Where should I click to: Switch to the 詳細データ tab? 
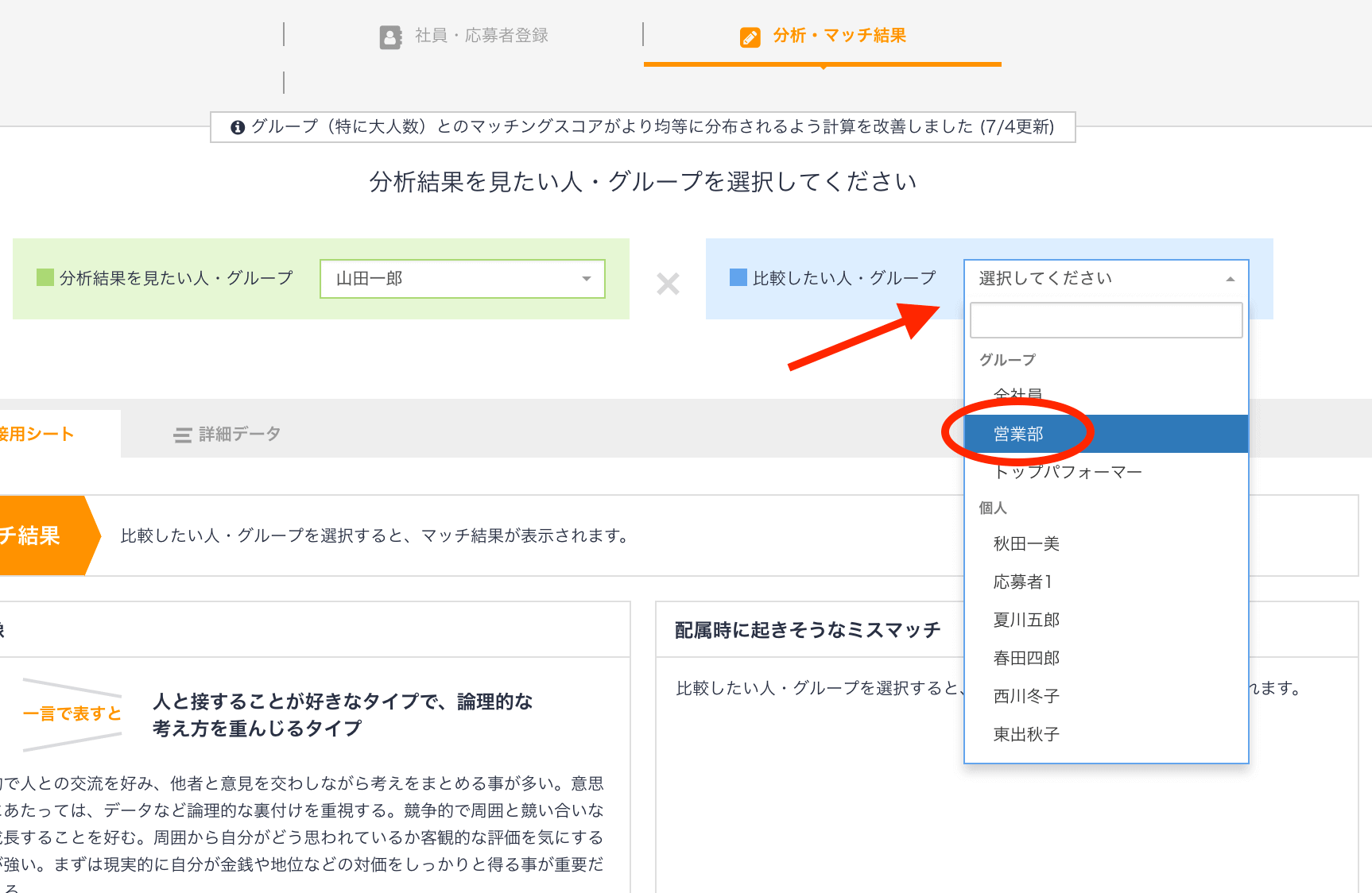pyautogui.click(x=238, y=434)
